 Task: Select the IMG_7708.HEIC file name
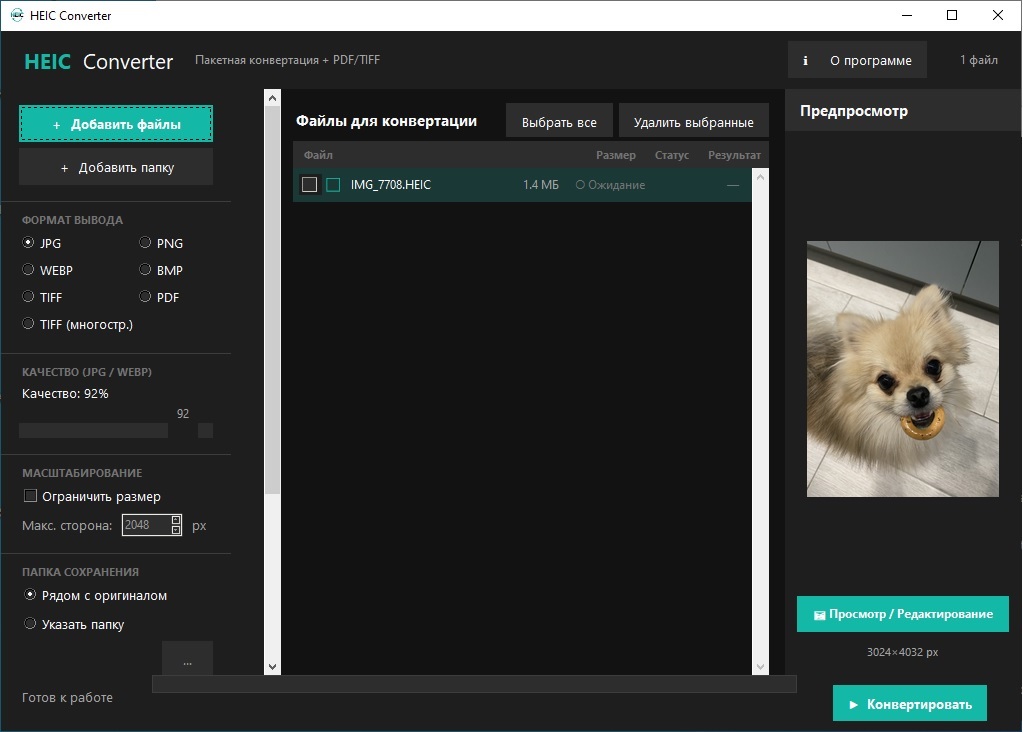click(391, 185)
